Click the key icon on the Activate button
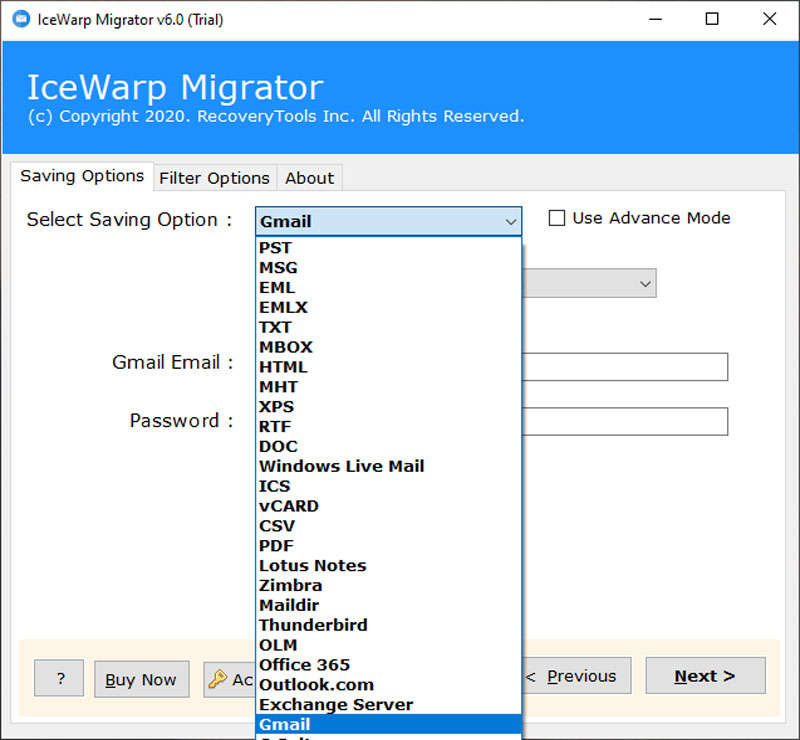 point(218,679)
